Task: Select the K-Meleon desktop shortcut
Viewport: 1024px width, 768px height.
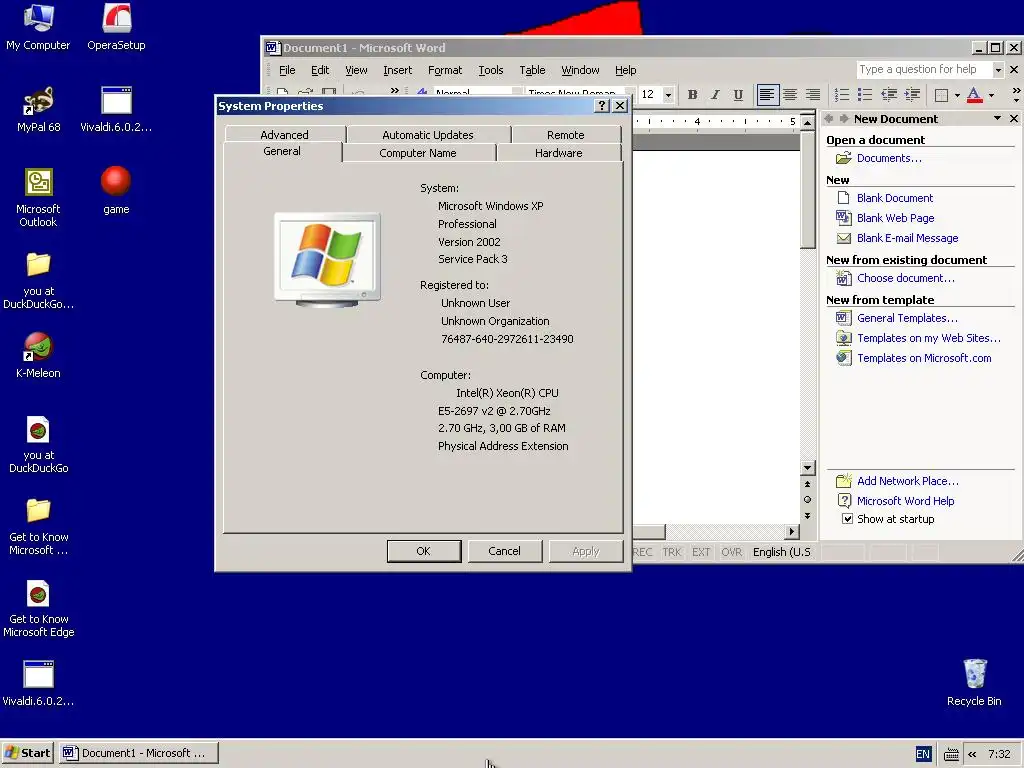Action: click(x=39, y=356)
